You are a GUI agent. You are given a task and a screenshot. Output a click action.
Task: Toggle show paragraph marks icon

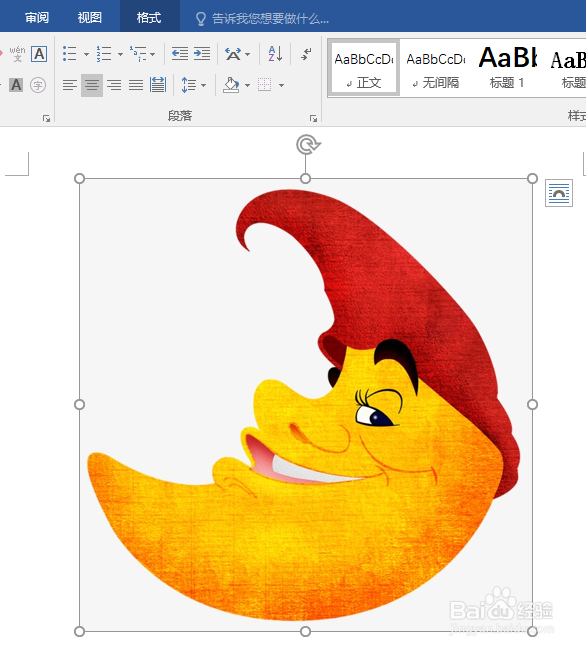[306, 54]
